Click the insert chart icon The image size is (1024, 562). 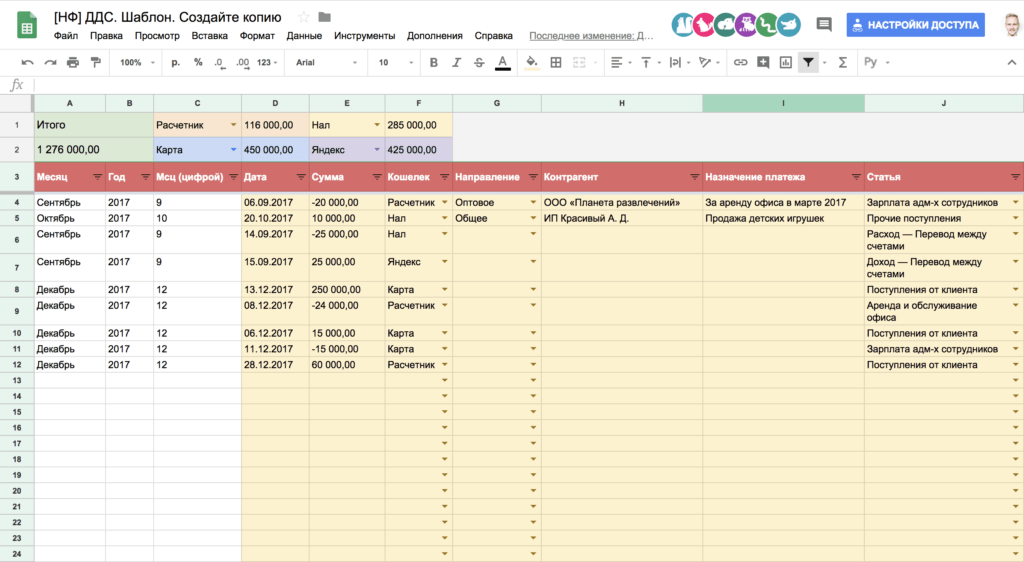pyautogui.click(x=786, y=62)
